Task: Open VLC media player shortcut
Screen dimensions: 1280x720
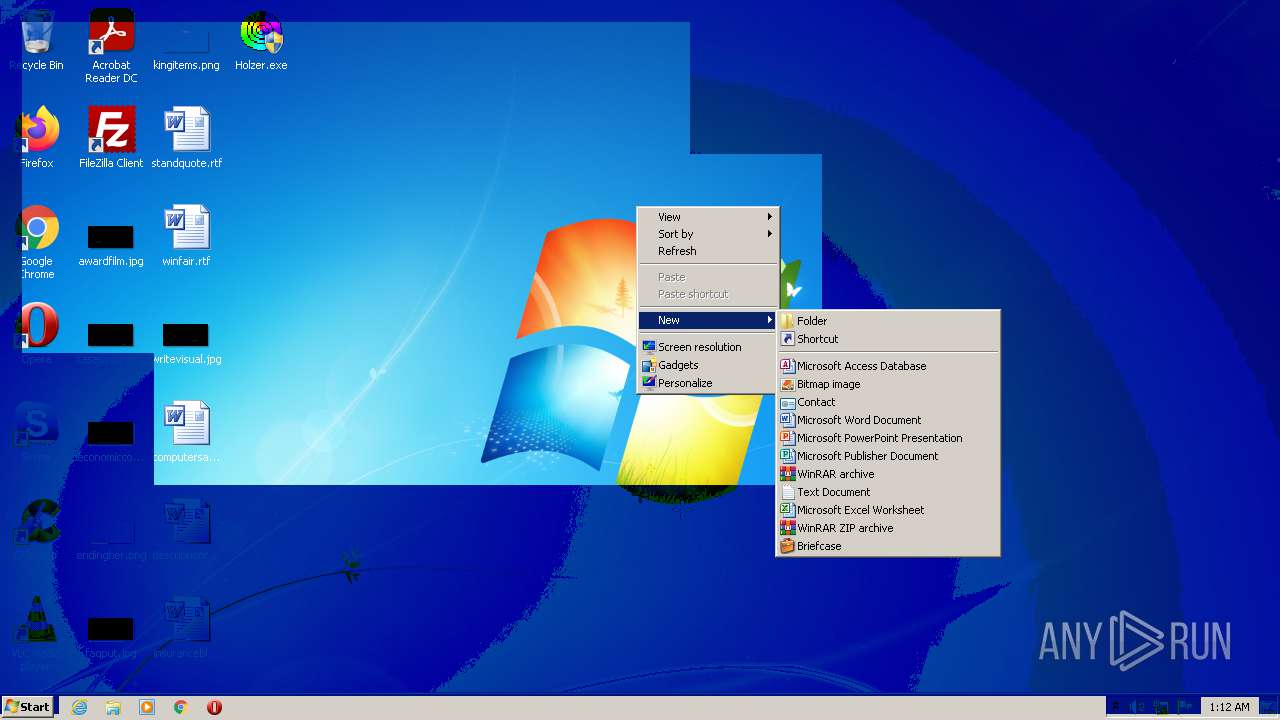Action: coord(36,634)
